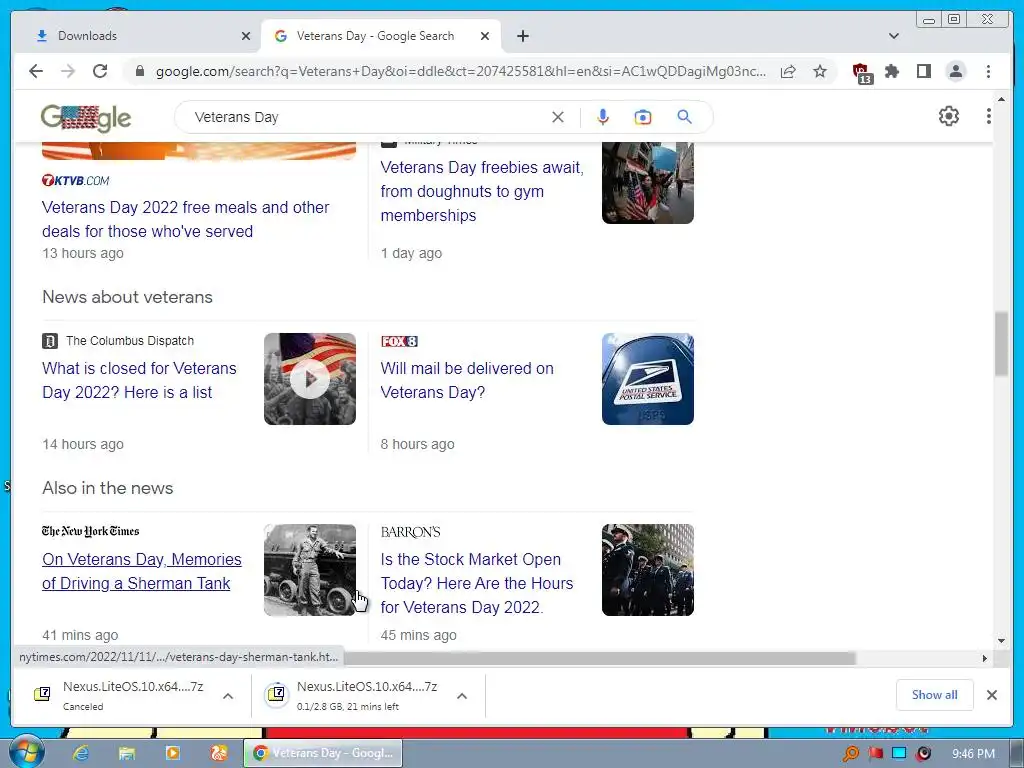Share this page using the share icon
This screenshot has width=1024, height=768.
[788, 71]
